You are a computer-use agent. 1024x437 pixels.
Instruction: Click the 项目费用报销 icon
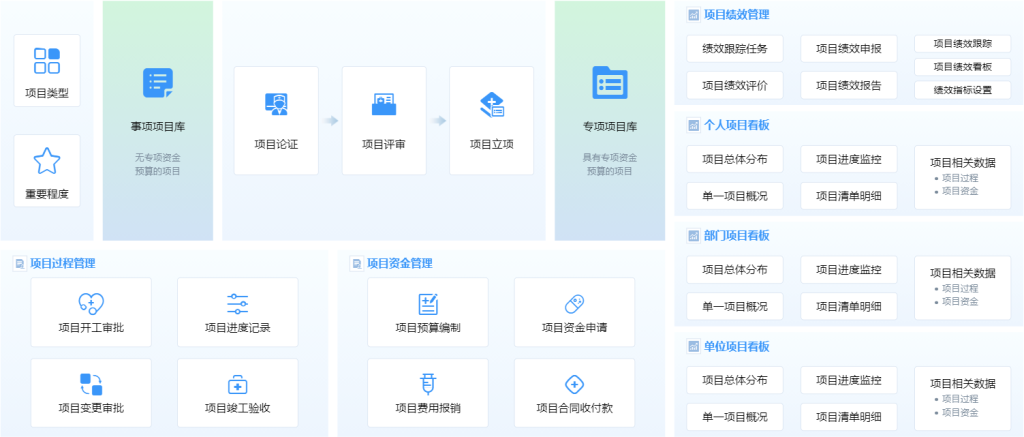428,384
